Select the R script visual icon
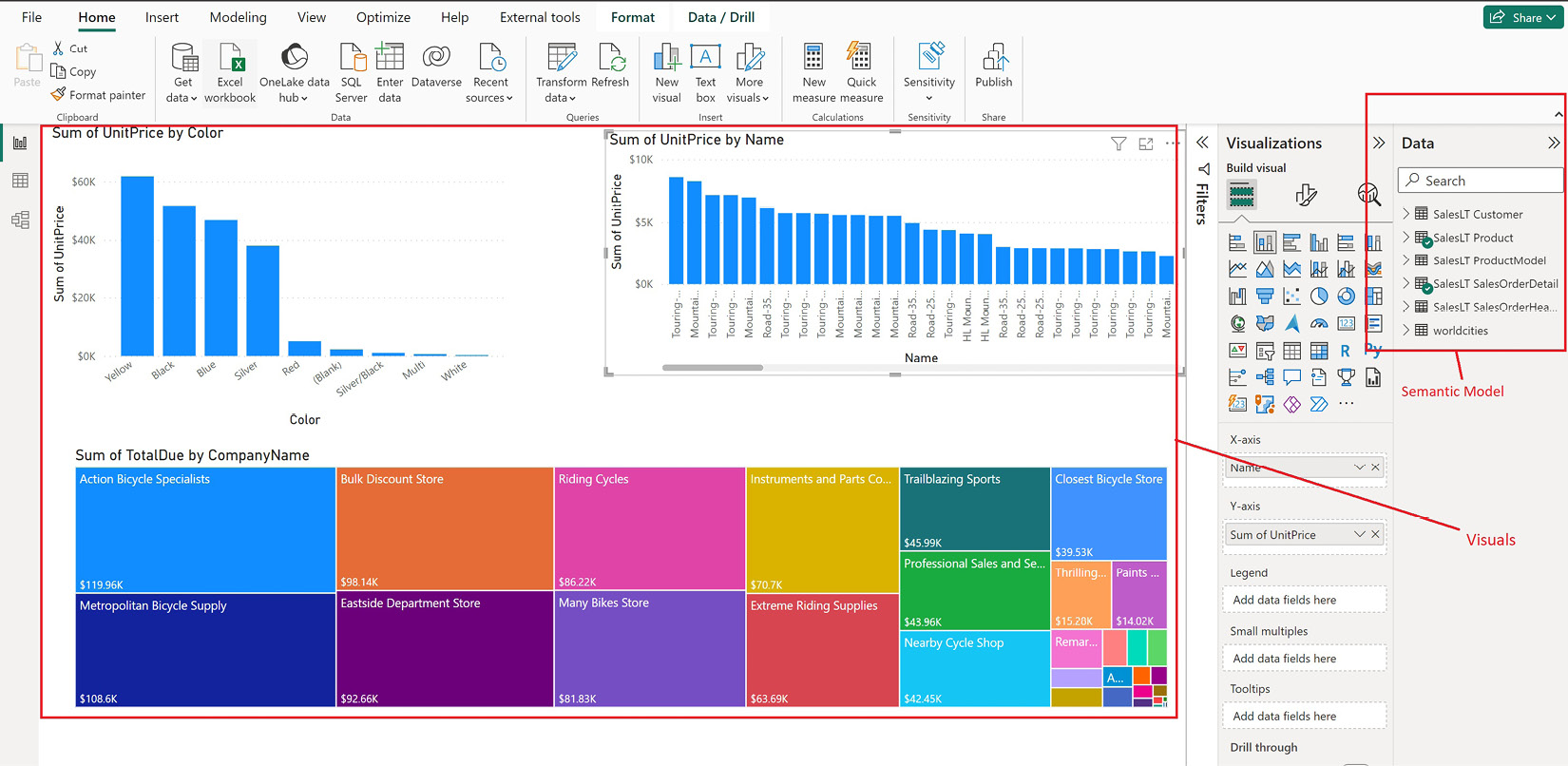This screenshot has width=1568, height=766. [1346, 351]
